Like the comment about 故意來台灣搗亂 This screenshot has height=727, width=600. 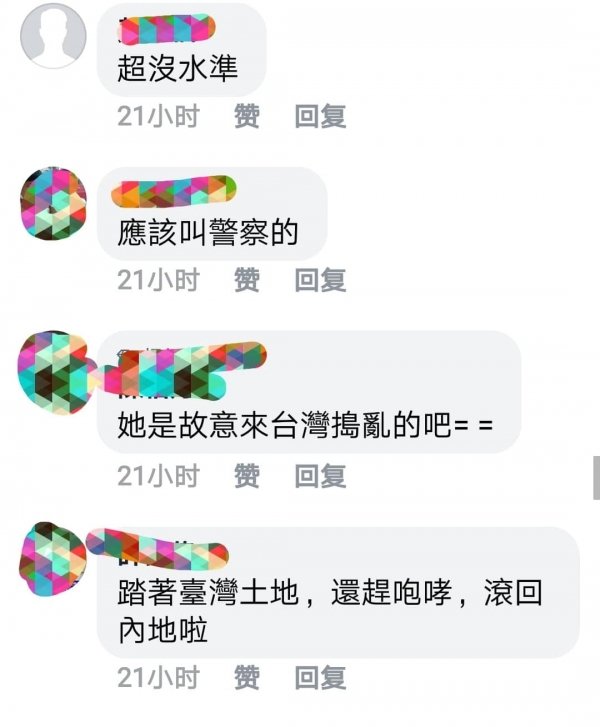(247, 476)
